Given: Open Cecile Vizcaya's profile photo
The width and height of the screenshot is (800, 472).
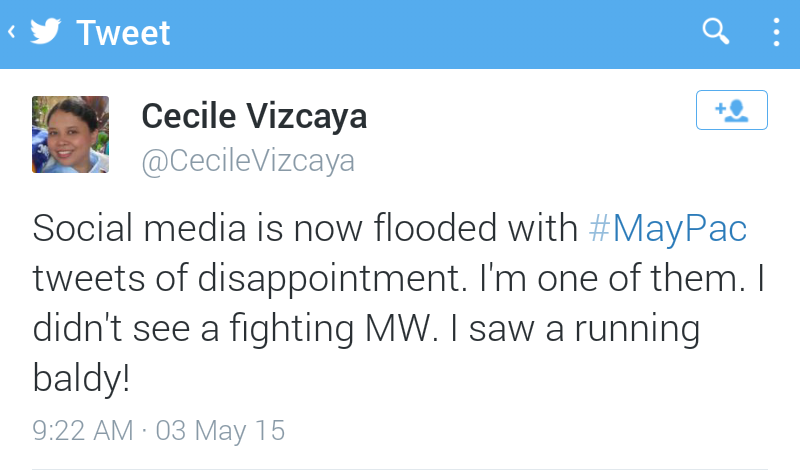Looking at the screenshot, I should pyautogui.click(x=70, y=134).
